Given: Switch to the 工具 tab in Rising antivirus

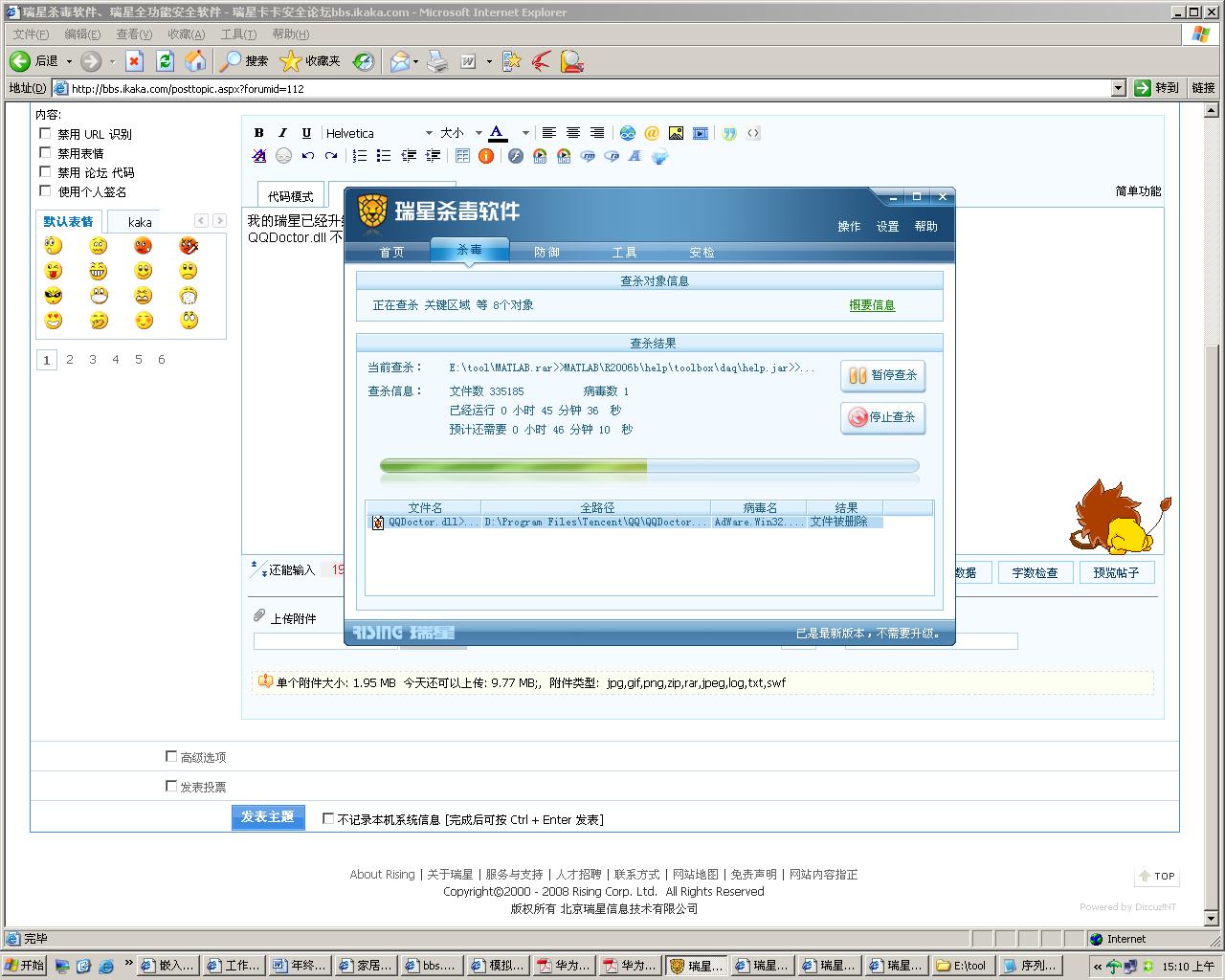Looking at the screenshot, I should [x=624, y=252].
